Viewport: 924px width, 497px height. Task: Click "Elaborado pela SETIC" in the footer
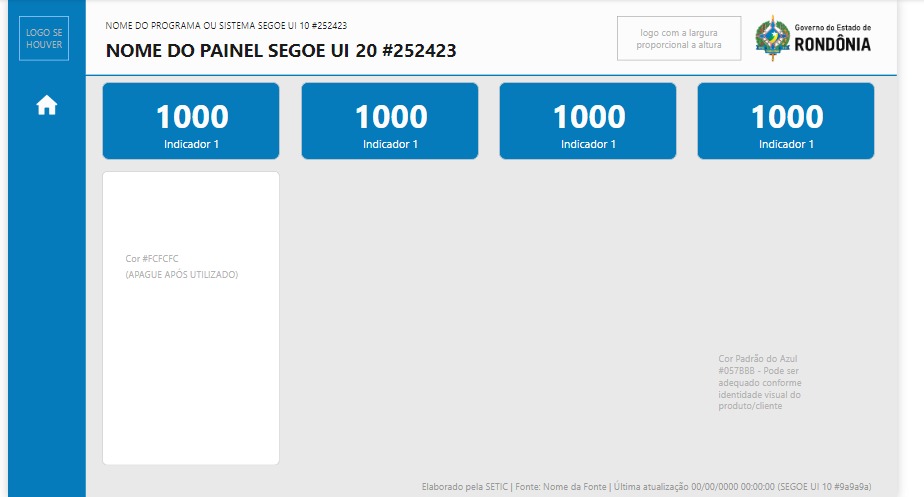(464, 486)
